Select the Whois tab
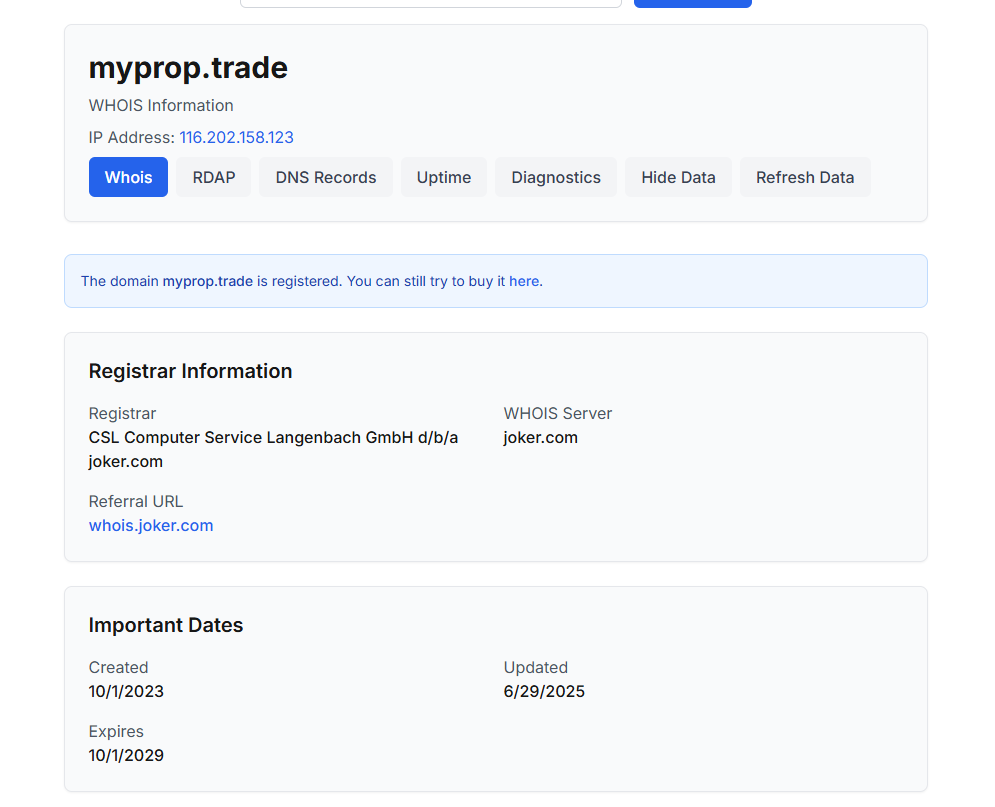This screenshot has width=995, height=807. tap(128, 177)
